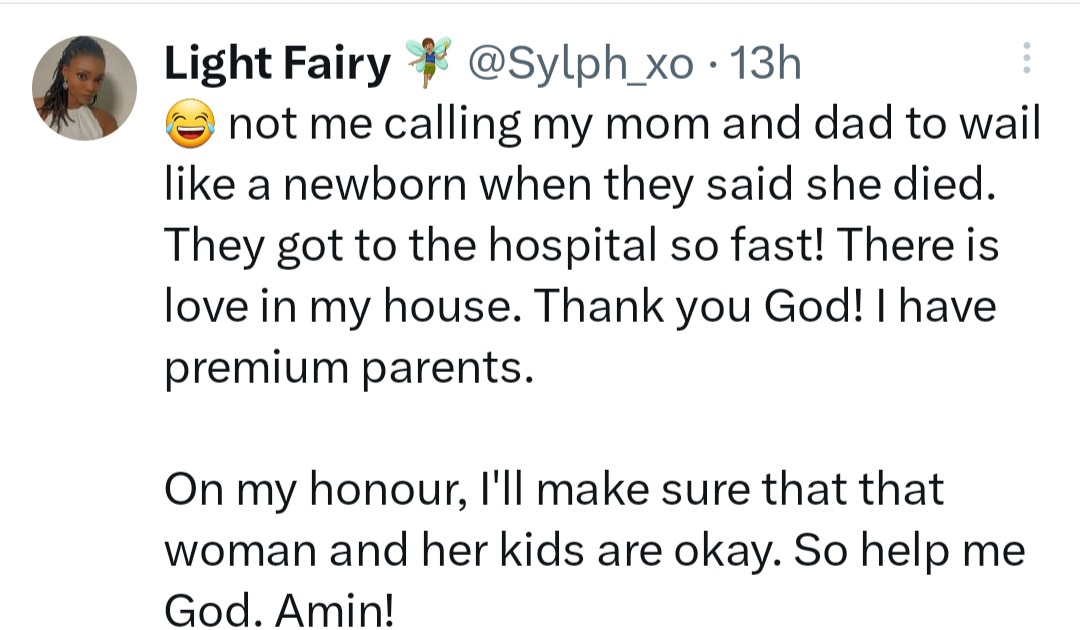Click the words "premium parents."

click(x=343, y=368)
